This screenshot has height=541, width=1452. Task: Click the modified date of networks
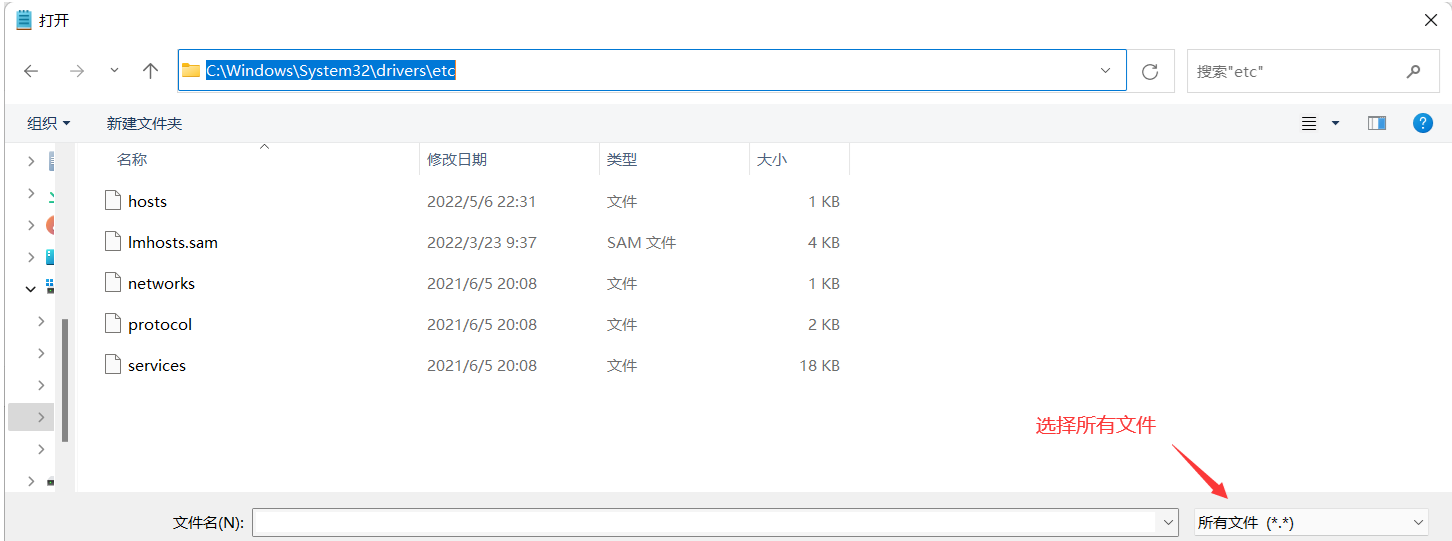click(482, 283)
